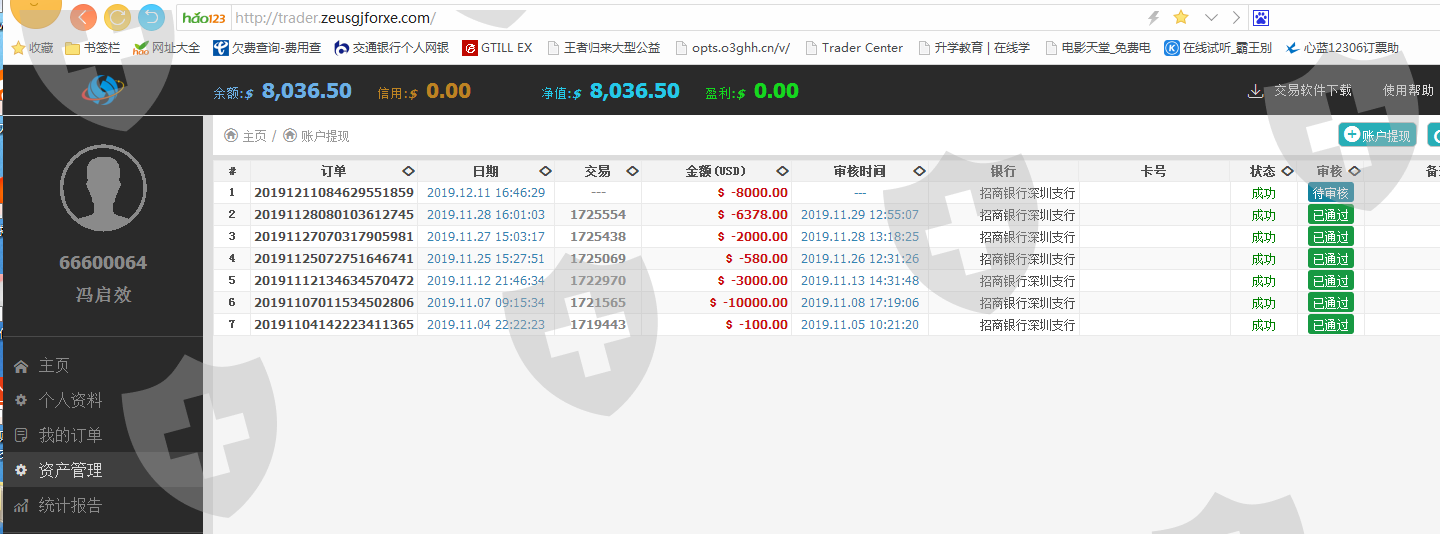Sort table by the 日期 column arrow
The height and width of the screenshot is (534, 1440).
click(x=545, y=171)
